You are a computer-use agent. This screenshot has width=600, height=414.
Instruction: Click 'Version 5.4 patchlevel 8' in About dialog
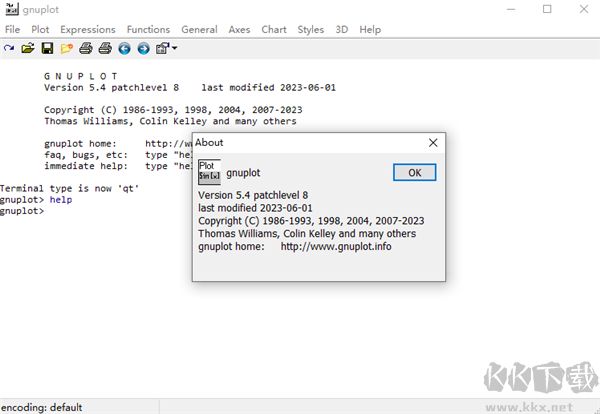[253, 195]
